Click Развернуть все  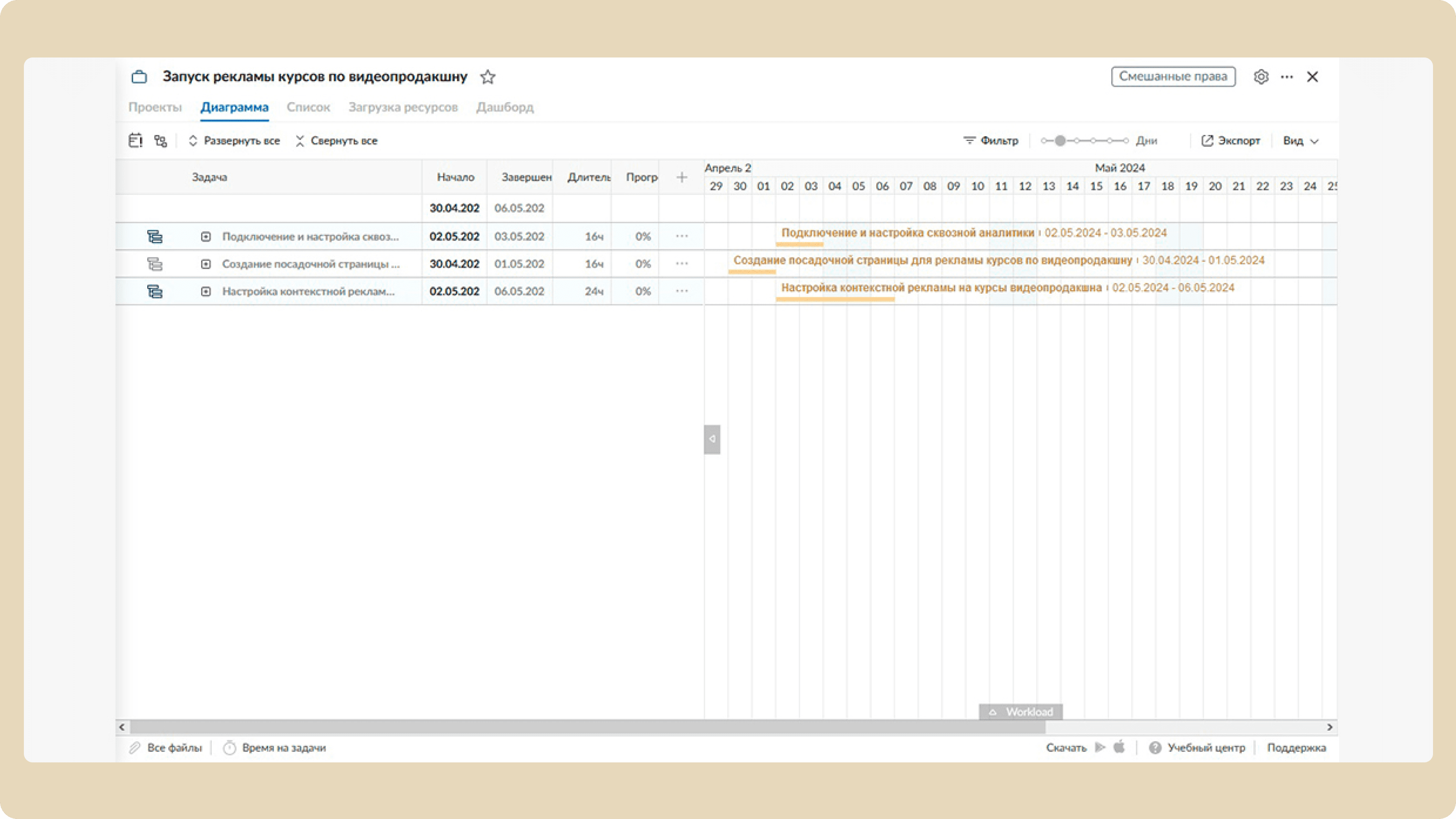tap(234, 140)
